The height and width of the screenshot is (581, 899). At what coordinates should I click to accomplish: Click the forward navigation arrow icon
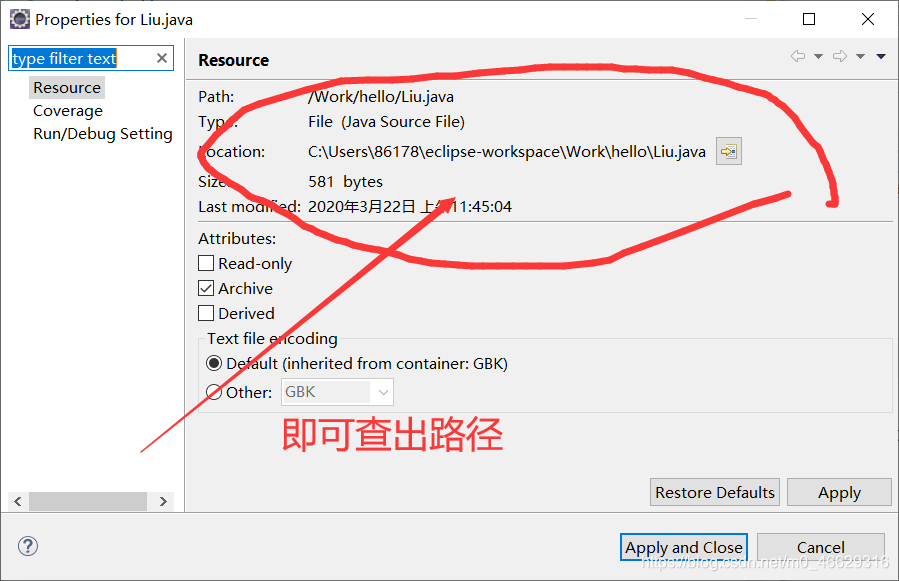click(x=840, y=56)
